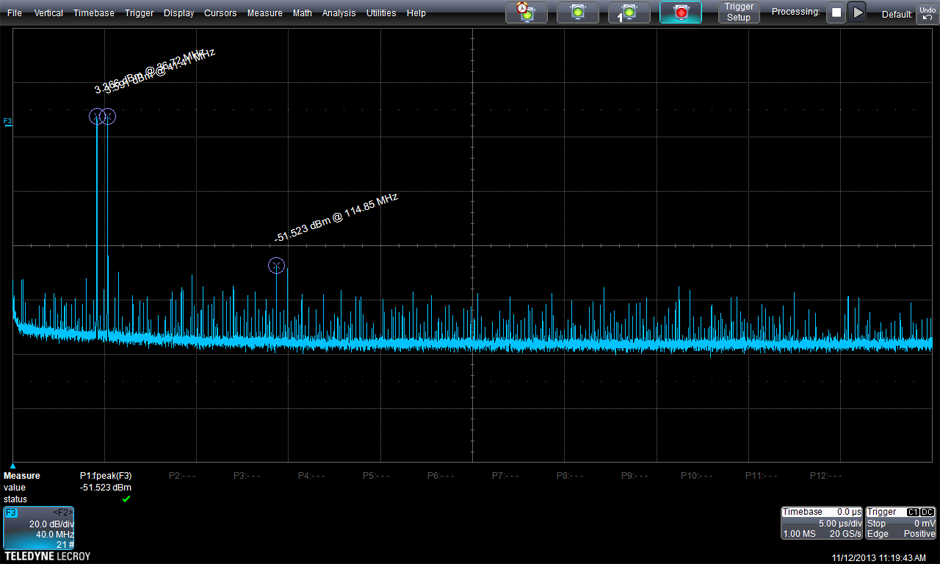Click the -51.523 dBm peak marker circle
The image size is (940, 564).
click(x=277, y=266)
